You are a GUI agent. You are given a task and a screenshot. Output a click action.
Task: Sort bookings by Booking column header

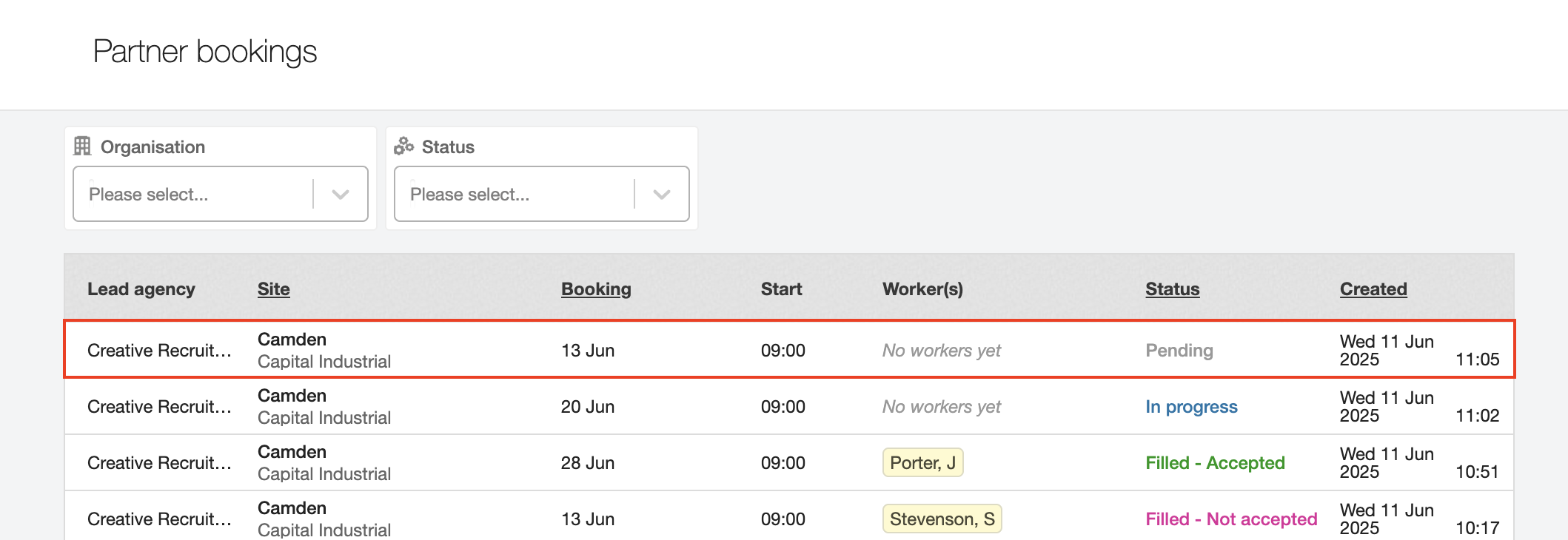coord(596,289)
